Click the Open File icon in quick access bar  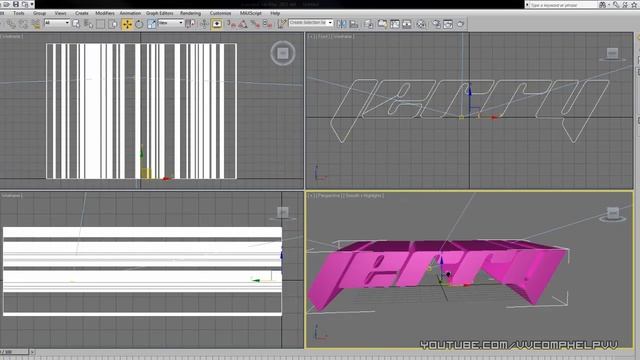click(x=7, y=4)
